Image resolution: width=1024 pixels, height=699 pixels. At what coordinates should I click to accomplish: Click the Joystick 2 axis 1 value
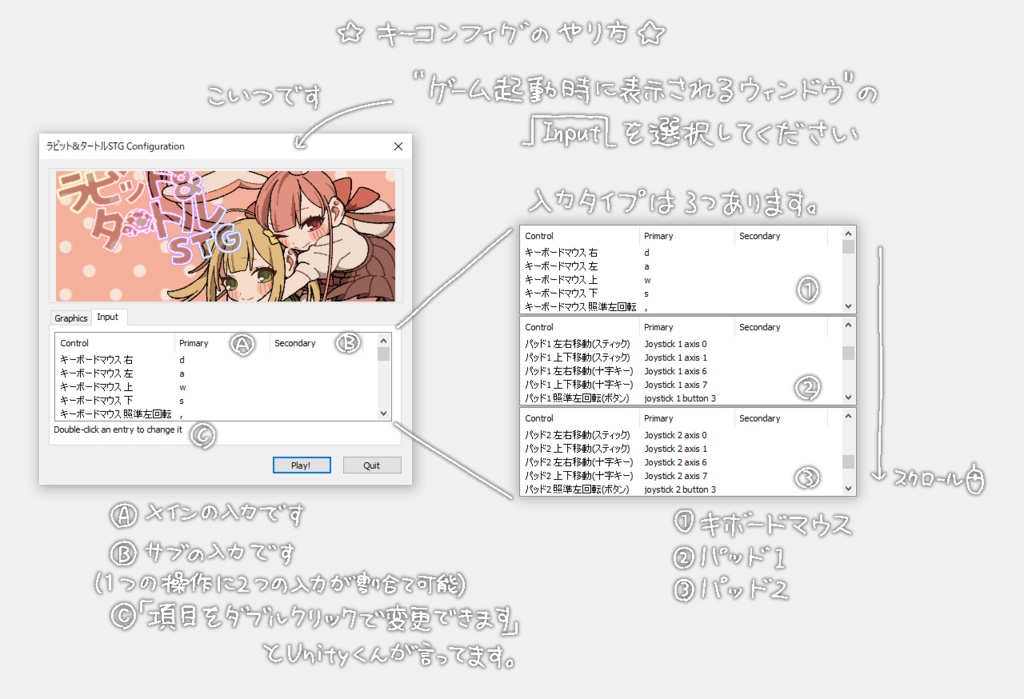point(675,449)
